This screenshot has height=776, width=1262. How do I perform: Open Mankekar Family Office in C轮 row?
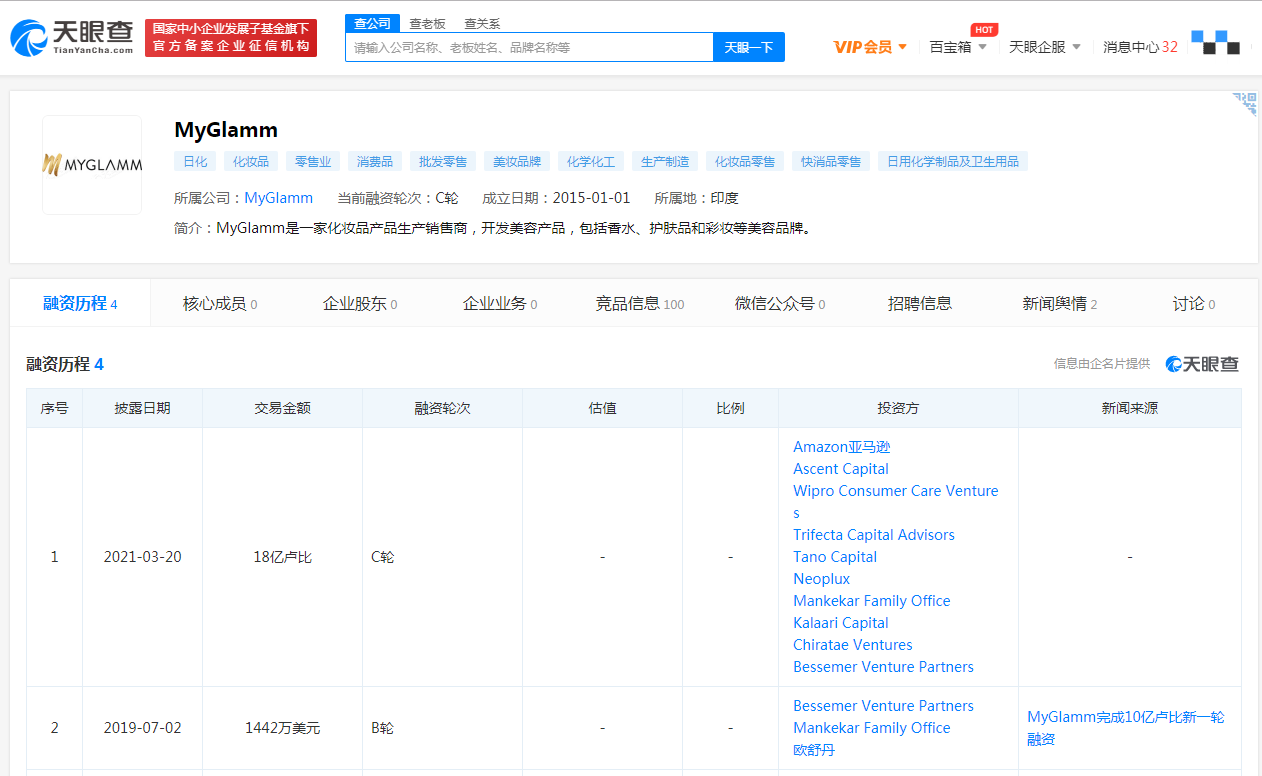tap(872, 601)
